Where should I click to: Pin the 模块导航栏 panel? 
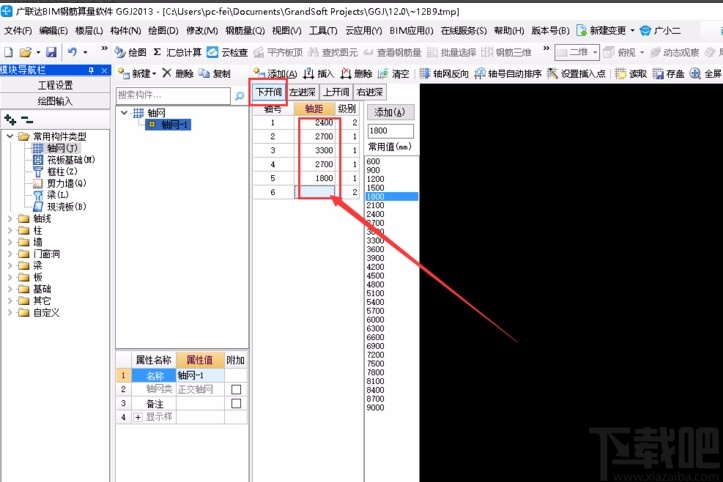tap(91, 70)
